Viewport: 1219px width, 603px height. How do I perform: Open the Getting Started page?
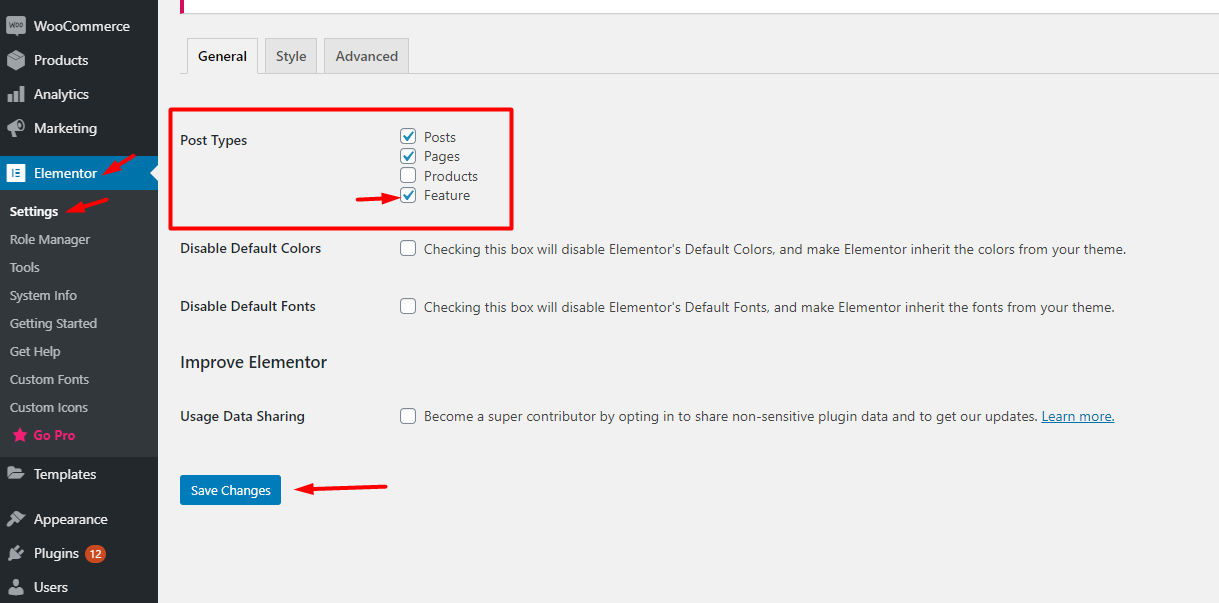point(53,323)
